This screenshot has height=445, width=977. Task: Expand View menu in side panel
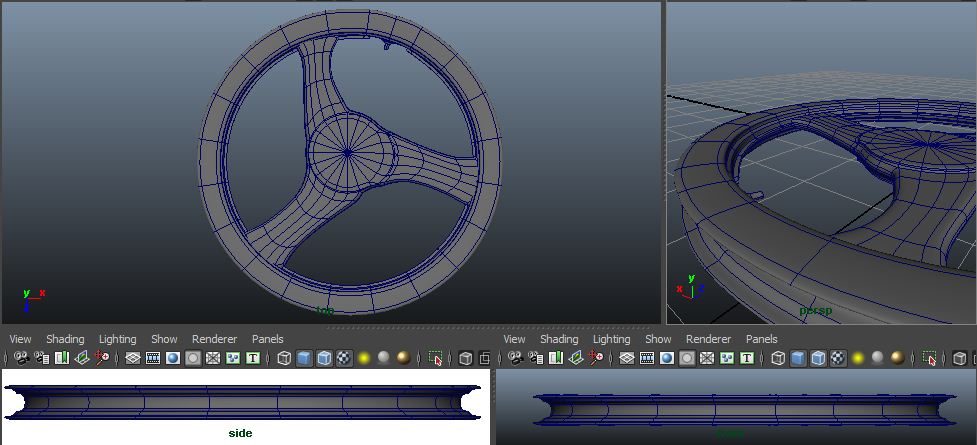coord(20,339)
